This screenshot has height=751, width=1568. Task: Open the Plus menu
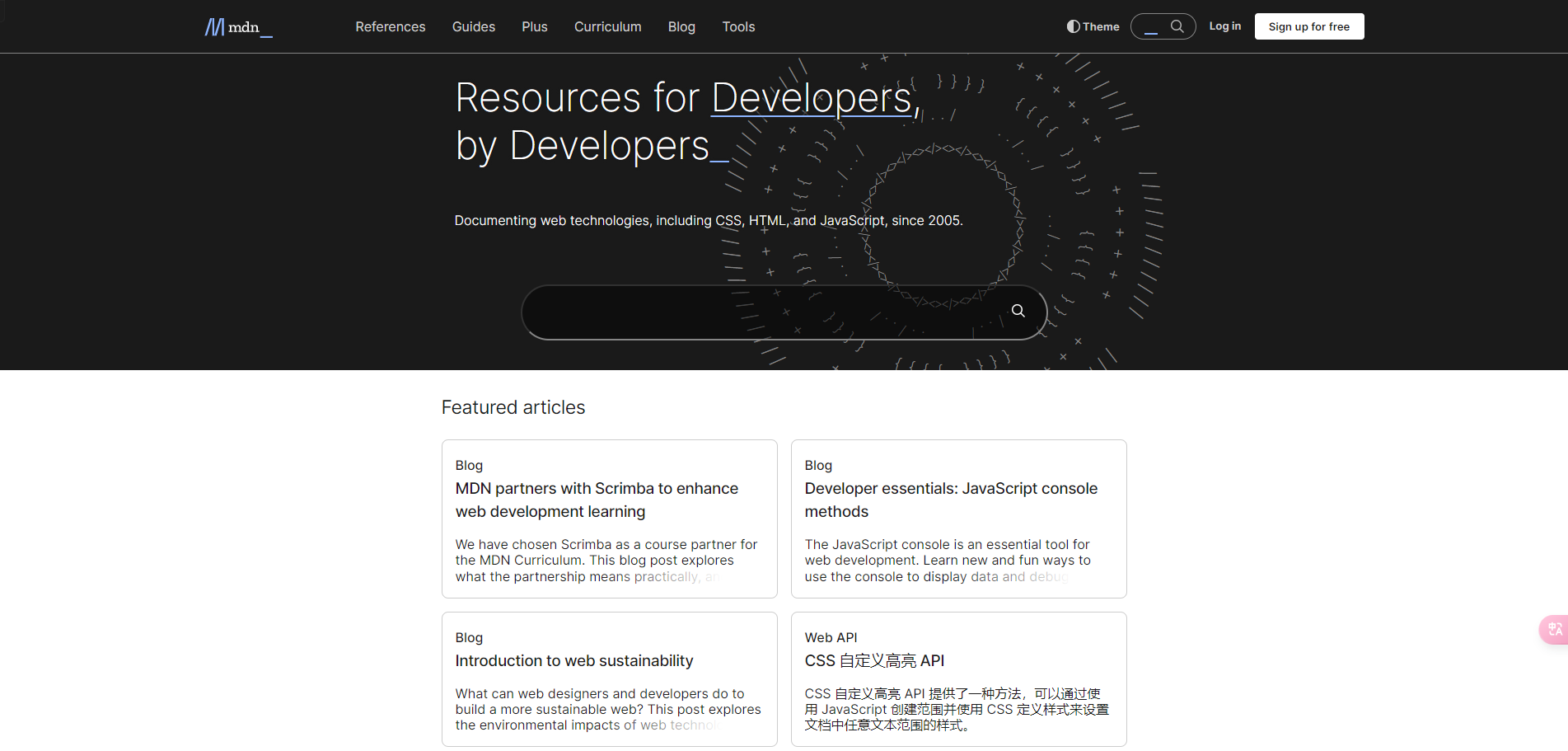click(x=535, y=26)
